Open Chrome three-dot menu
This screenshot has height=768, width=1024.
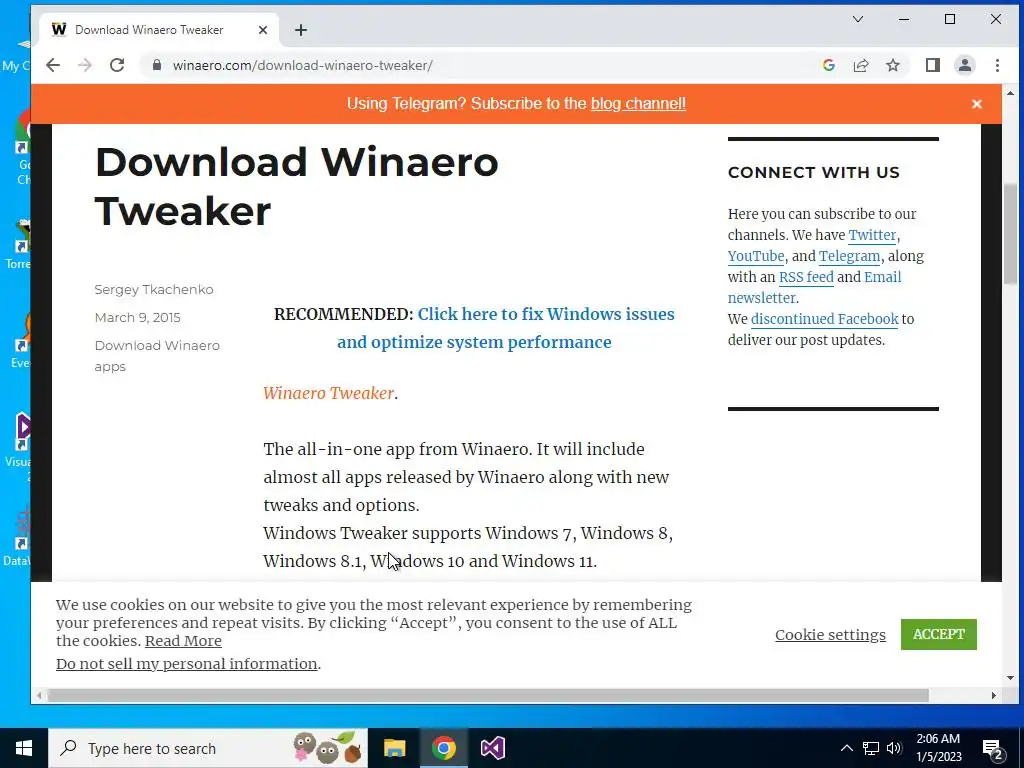point(997,65)
